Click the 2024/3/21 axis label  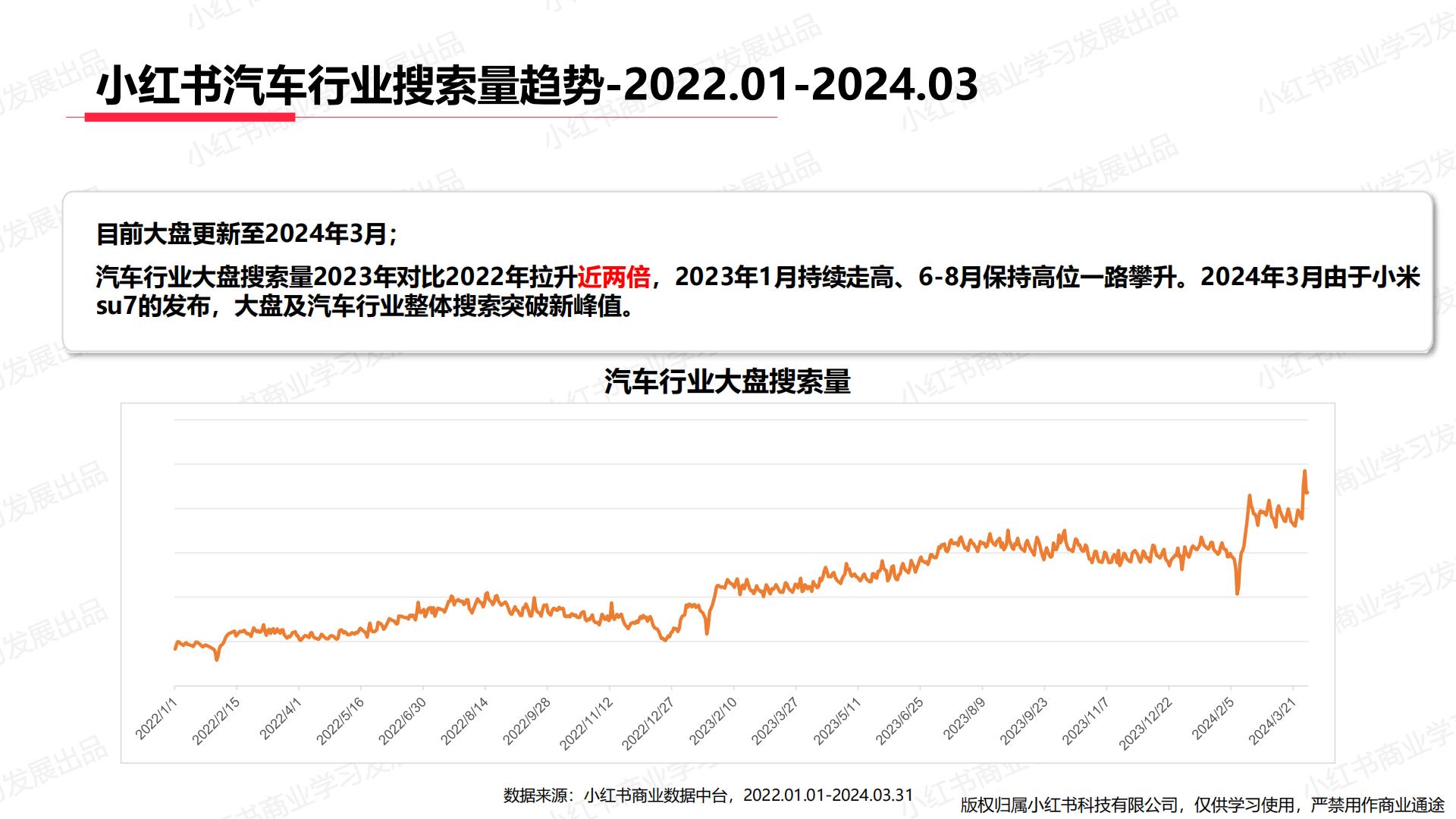(1272, 721)
